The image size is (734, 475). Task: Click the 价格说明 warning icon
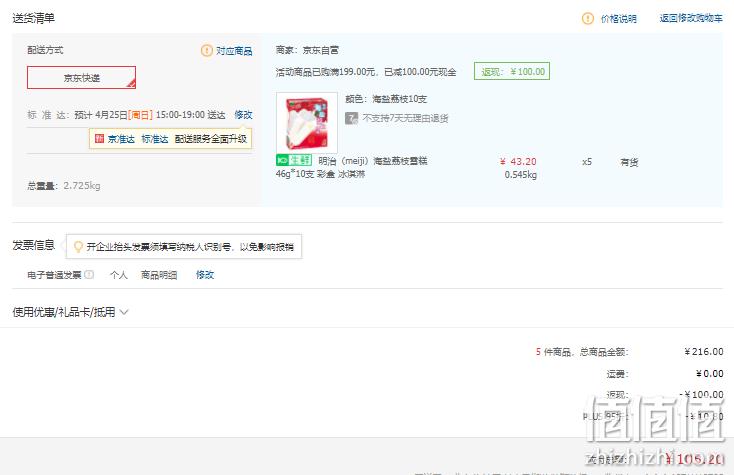pos(587,19)
